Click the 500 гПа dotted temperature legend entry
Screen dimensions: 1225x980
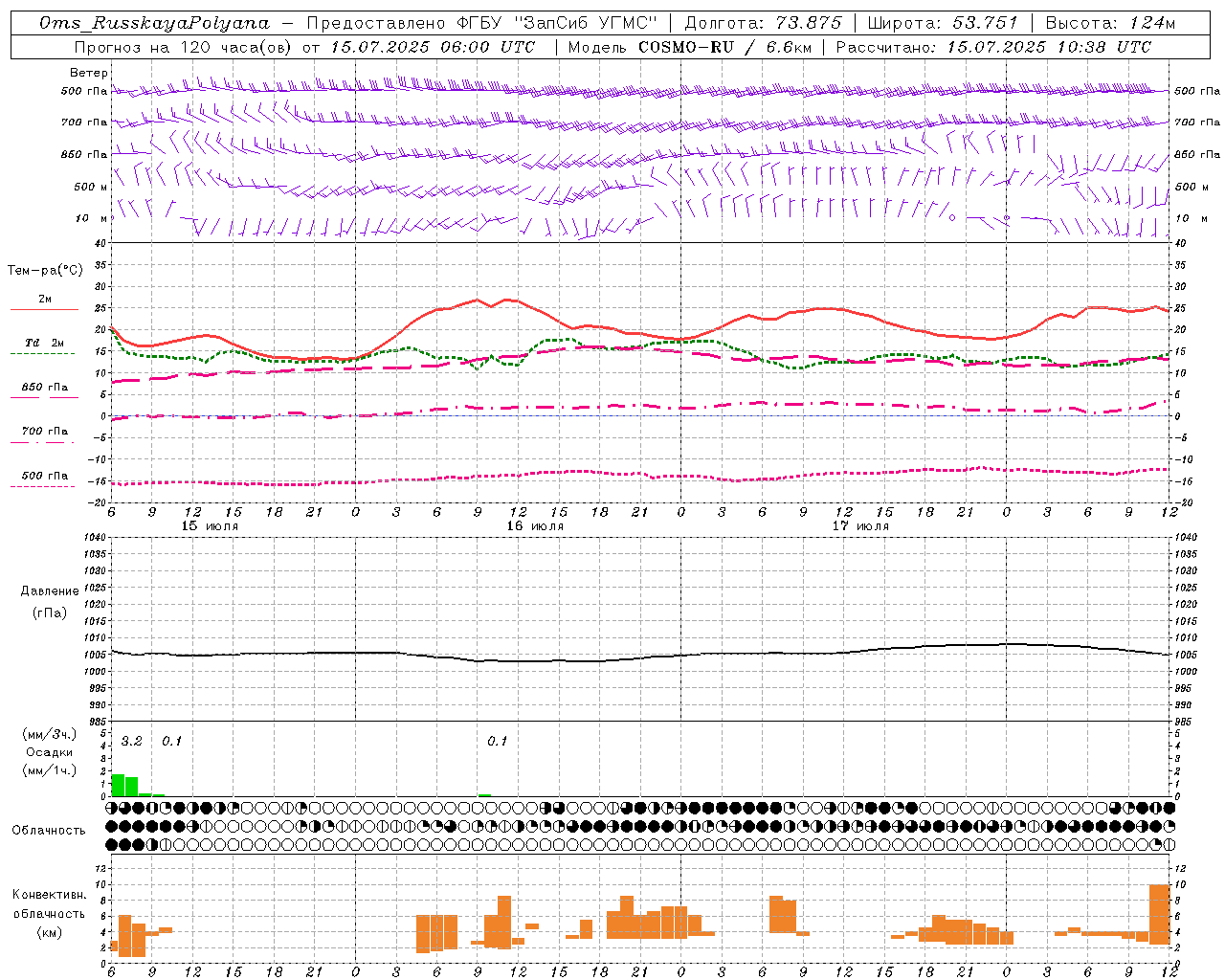click(x=44, y=476)
